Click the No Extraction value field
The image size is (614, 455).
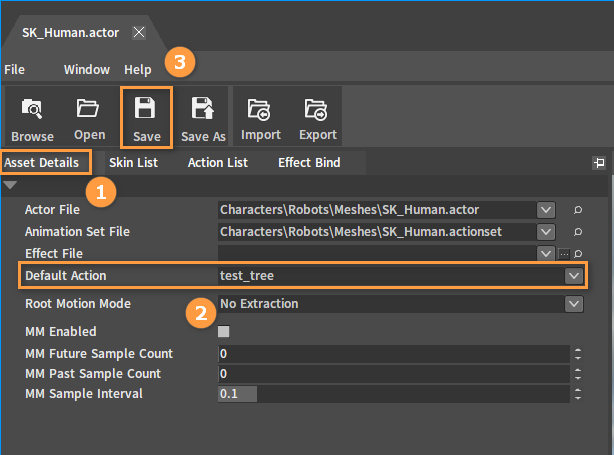(x=391, y=304)
